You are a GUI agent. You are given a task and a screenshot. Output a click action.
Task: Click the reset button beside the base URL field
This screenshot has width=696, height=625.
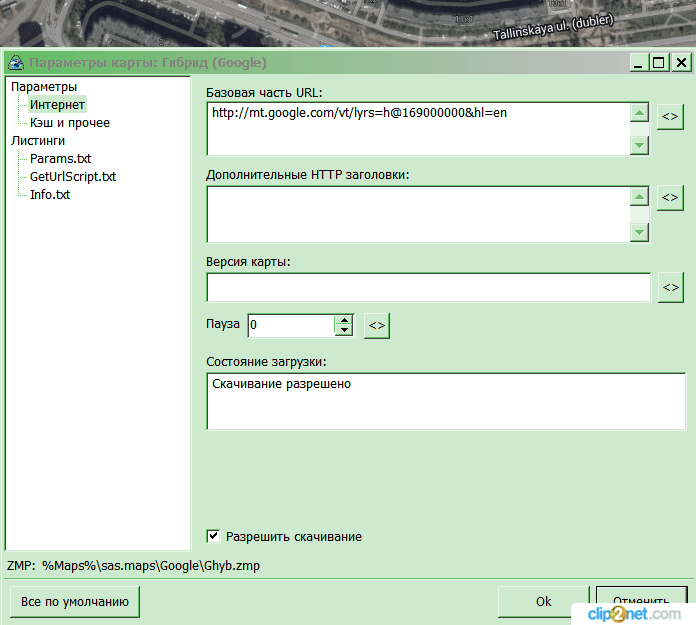click(x=670, y=116)
